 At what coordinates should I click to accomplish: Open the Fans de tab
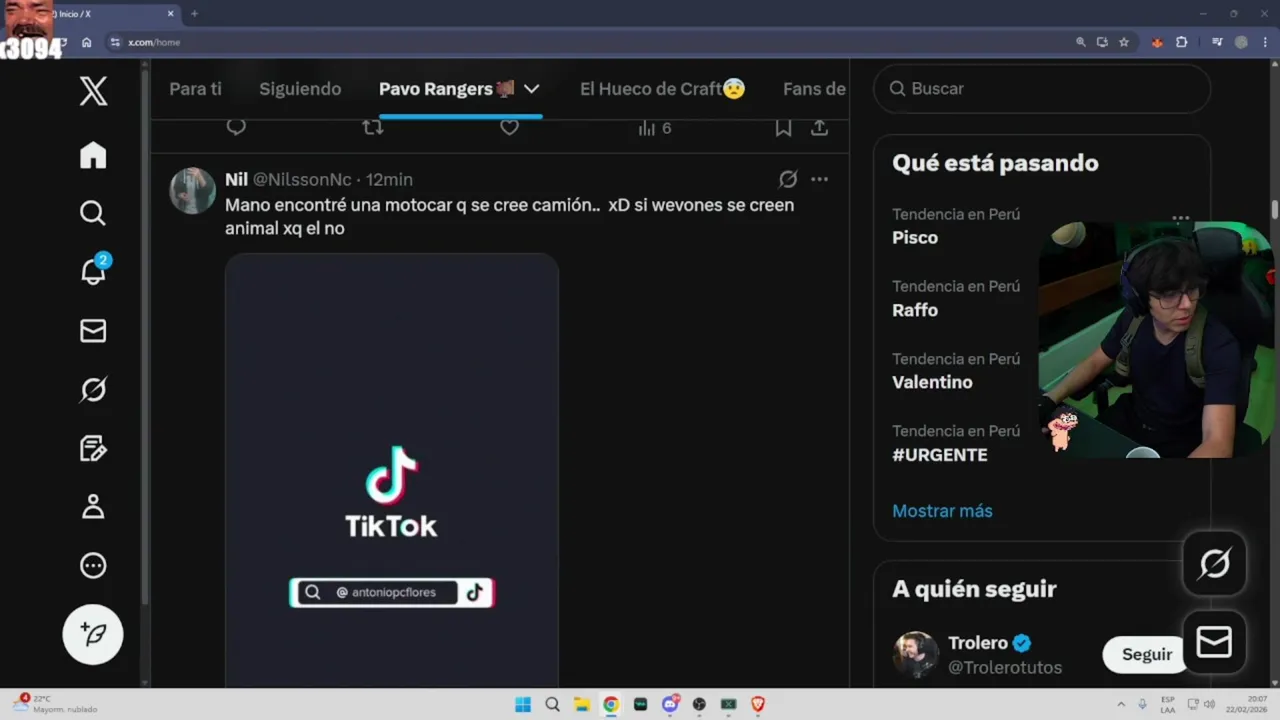814,88
